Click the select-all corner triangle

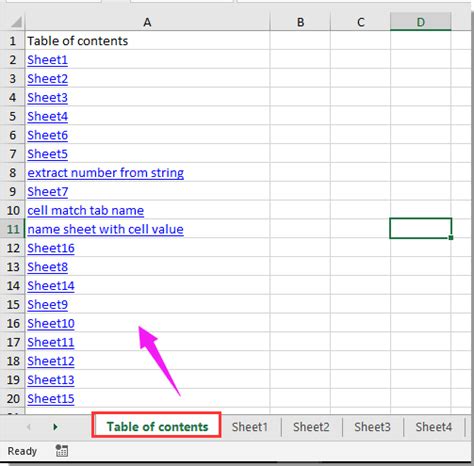(x=17, y=22)
